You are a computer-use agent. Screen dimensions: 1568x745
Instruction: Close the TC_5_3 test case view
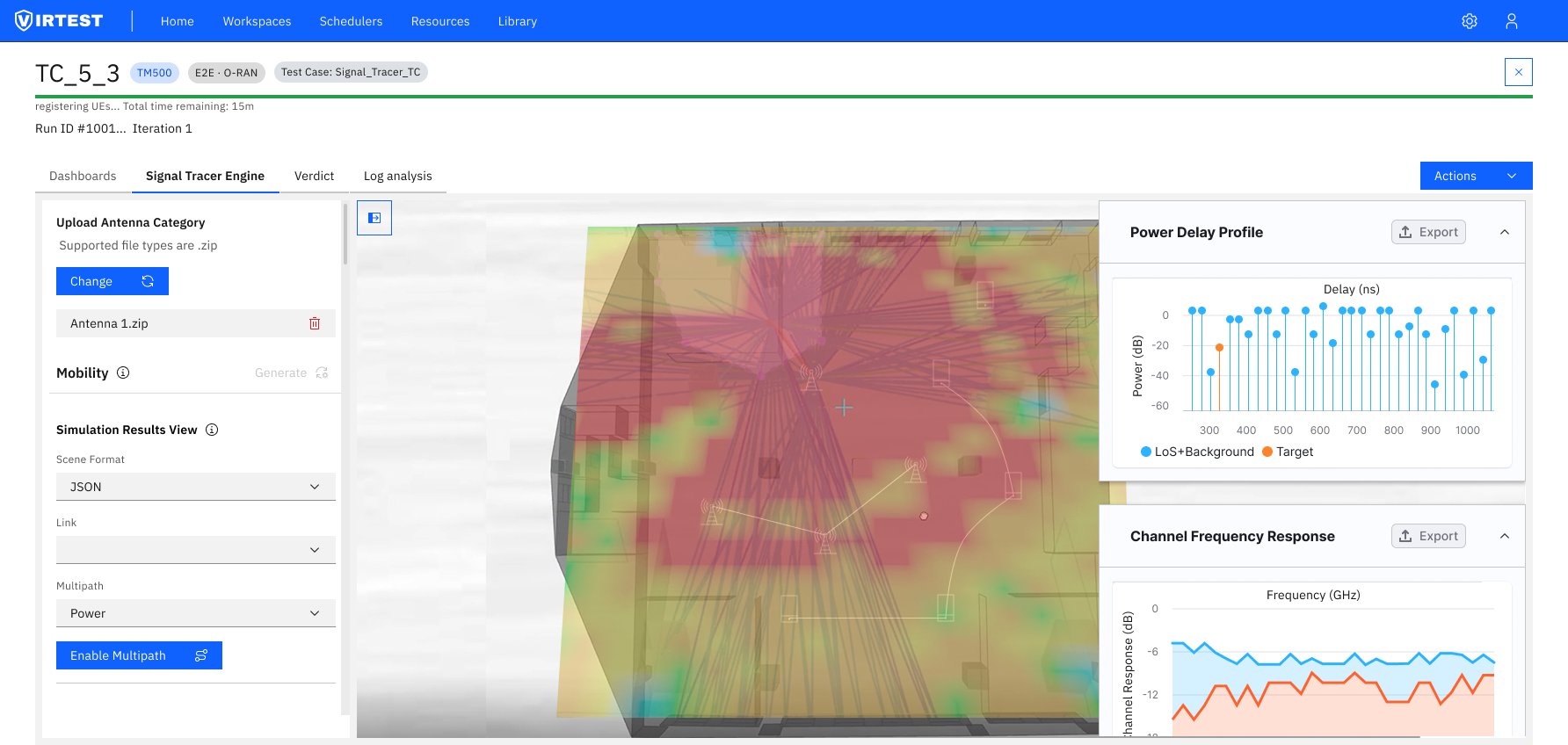[1518, 72]
